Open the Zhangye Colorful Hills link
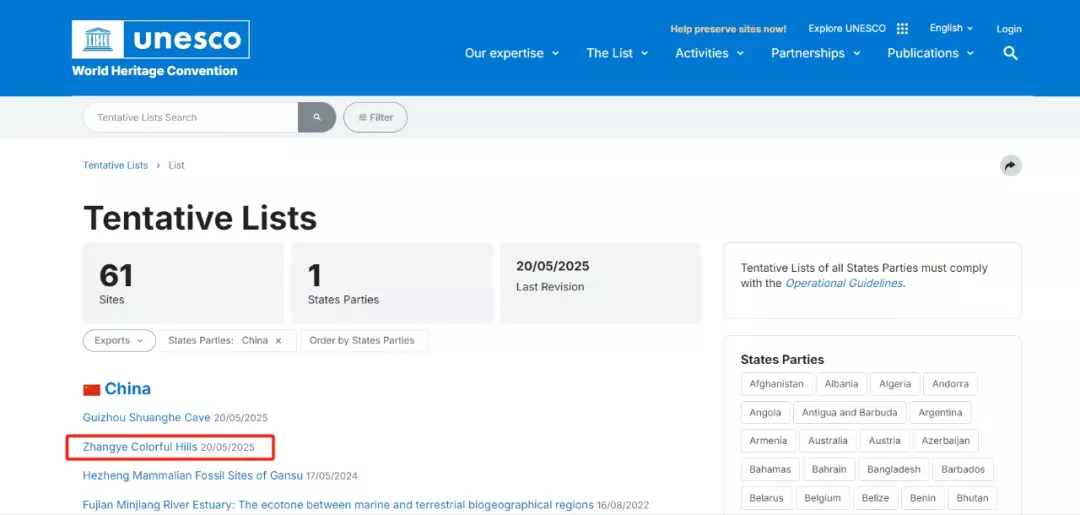This screenshot has height=515, width=1080. coord(140,447)
